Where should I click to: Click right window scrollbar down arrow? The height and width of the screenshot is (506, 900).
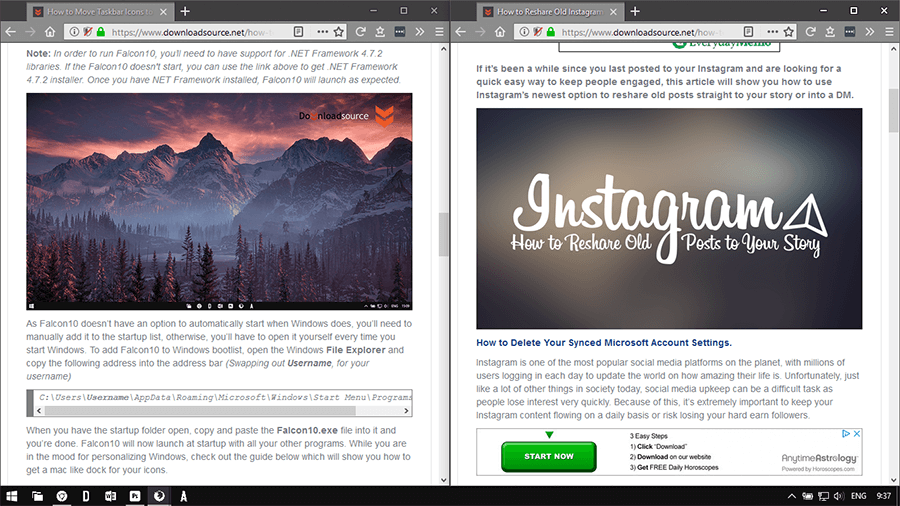[x=894, y=480]
